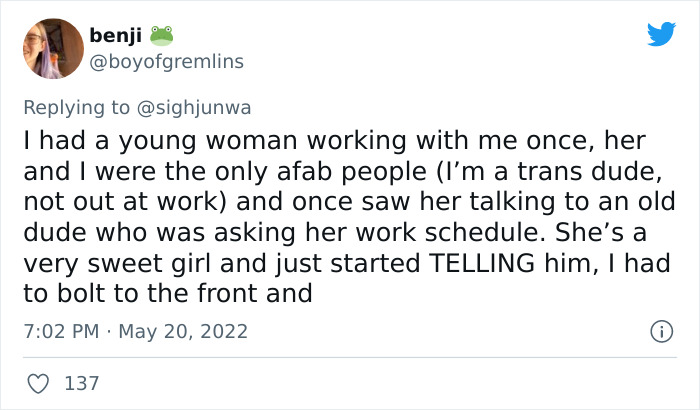This screenshot has height=410, width=700.
Task: Click the May 20, 2022 date
Action: pos(182,330)
